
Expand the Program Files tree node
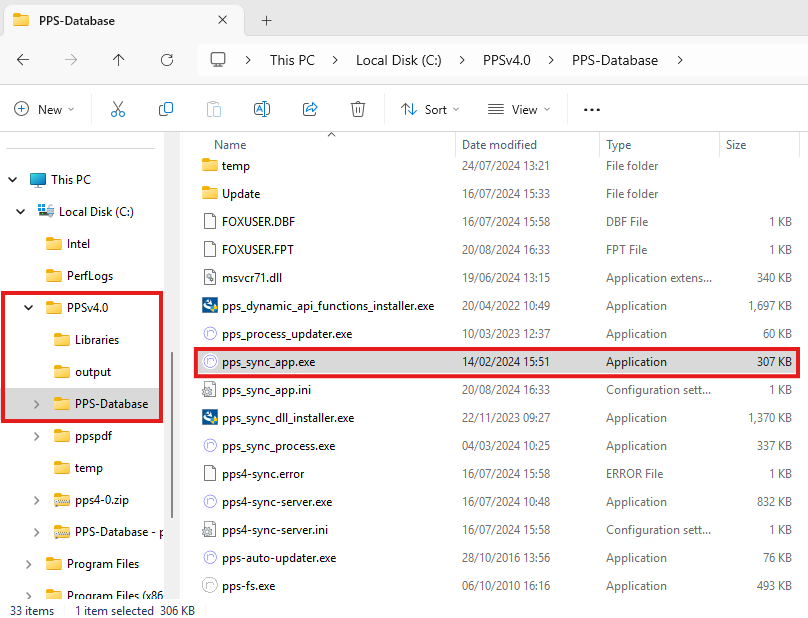28,564
